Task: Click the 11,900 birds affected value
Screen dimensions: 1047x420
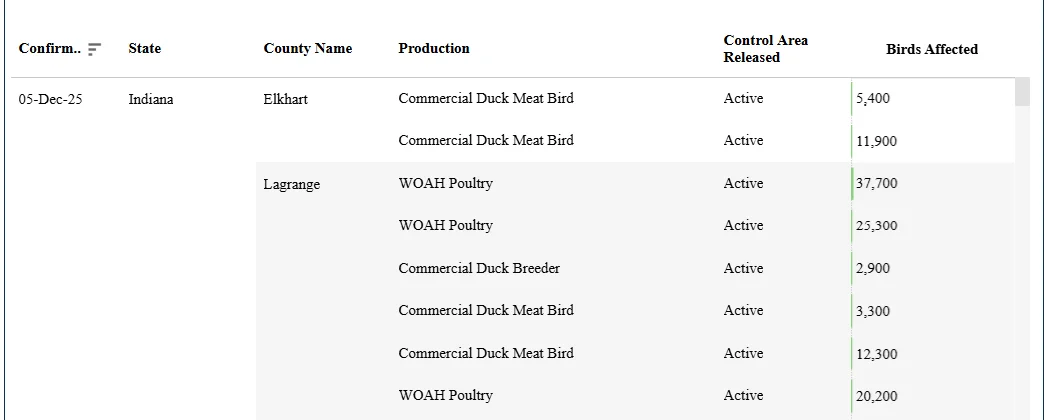Action: click(x=876, y=141)
